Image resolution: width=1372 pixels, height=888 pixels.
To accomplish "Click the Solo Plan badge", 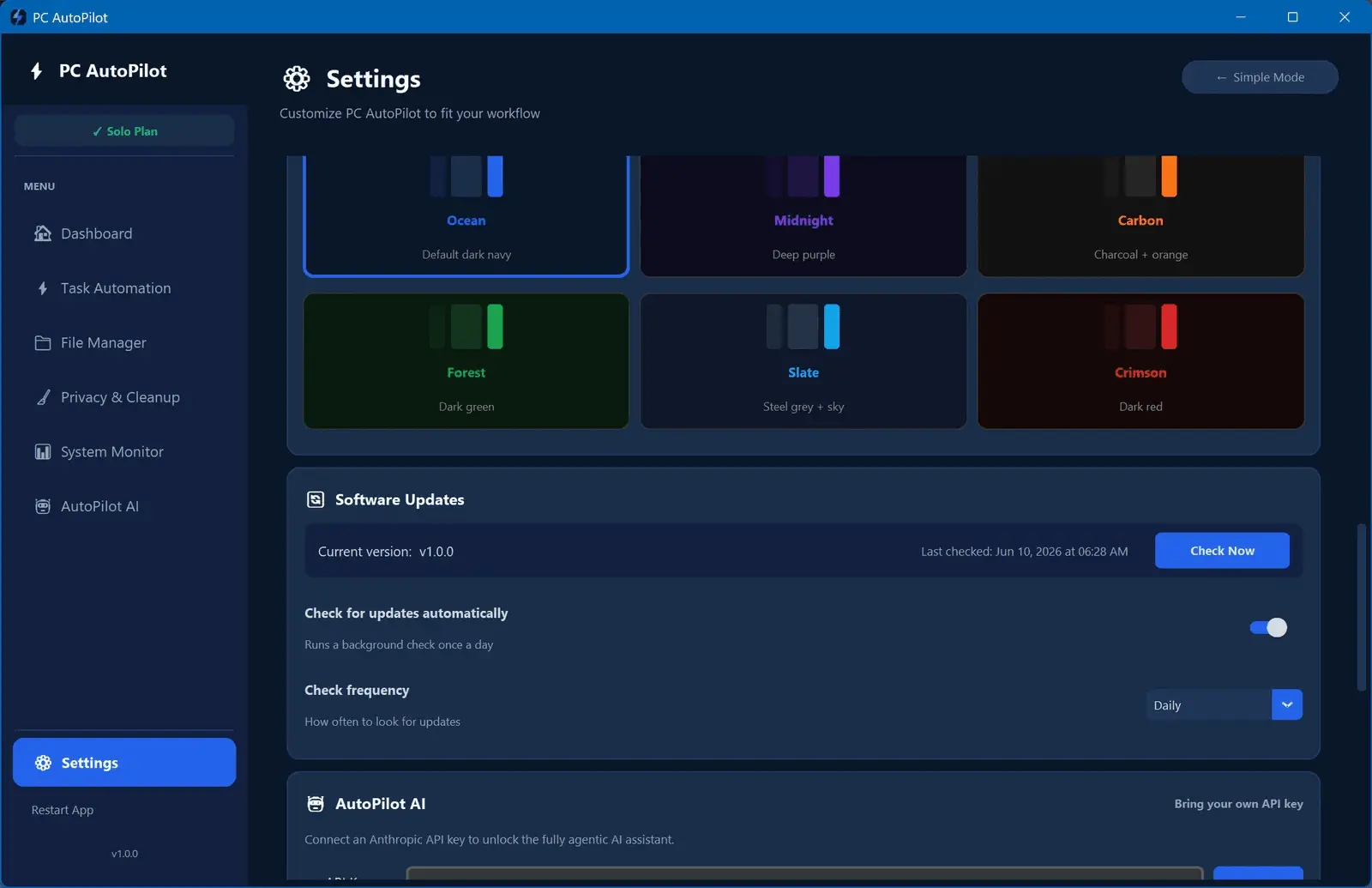I will coord(124,131).
